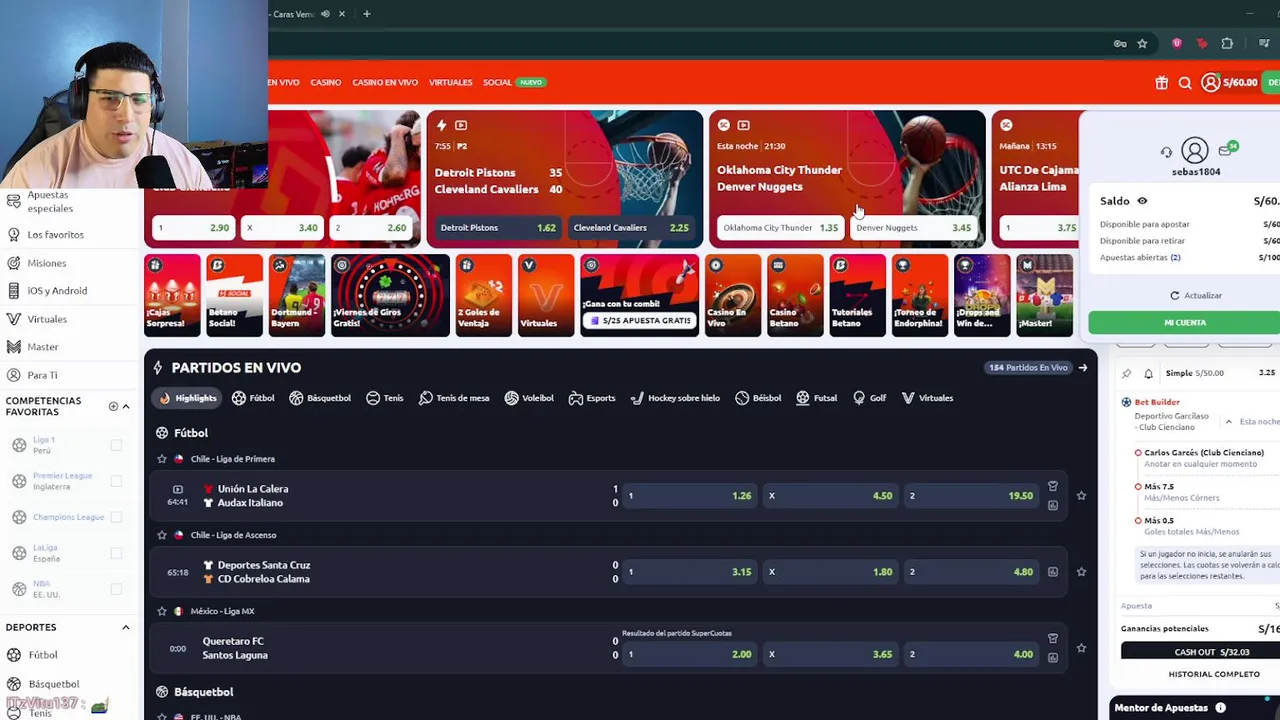Favorite Deportes Santa Cruz match star
This screenshot has width=1280, height=720.
(x=1081, y=572)
